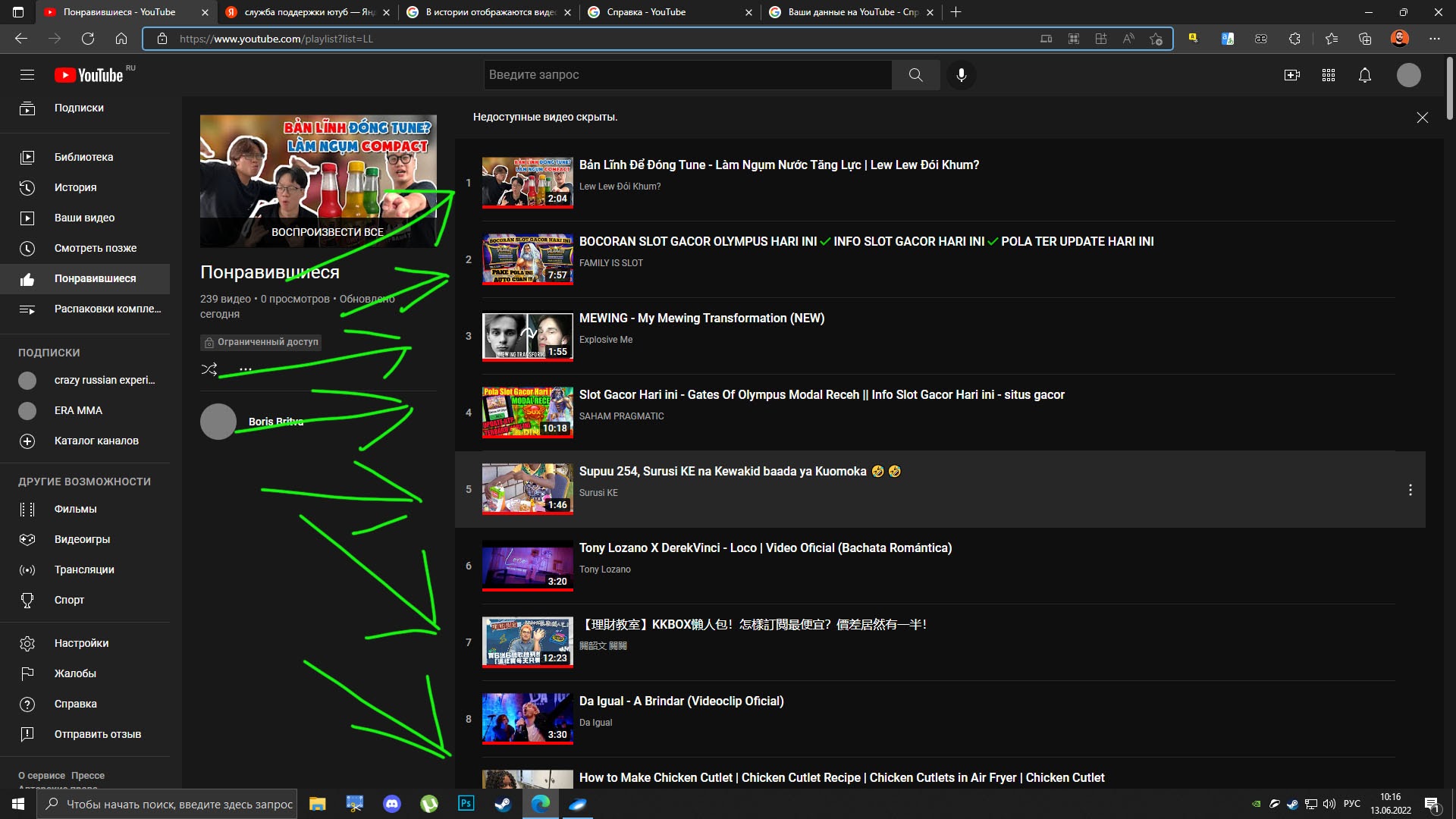1456x819 pixels.
Task: Open crazy russian experi... subscription channel
Action: tap(85, 380)
